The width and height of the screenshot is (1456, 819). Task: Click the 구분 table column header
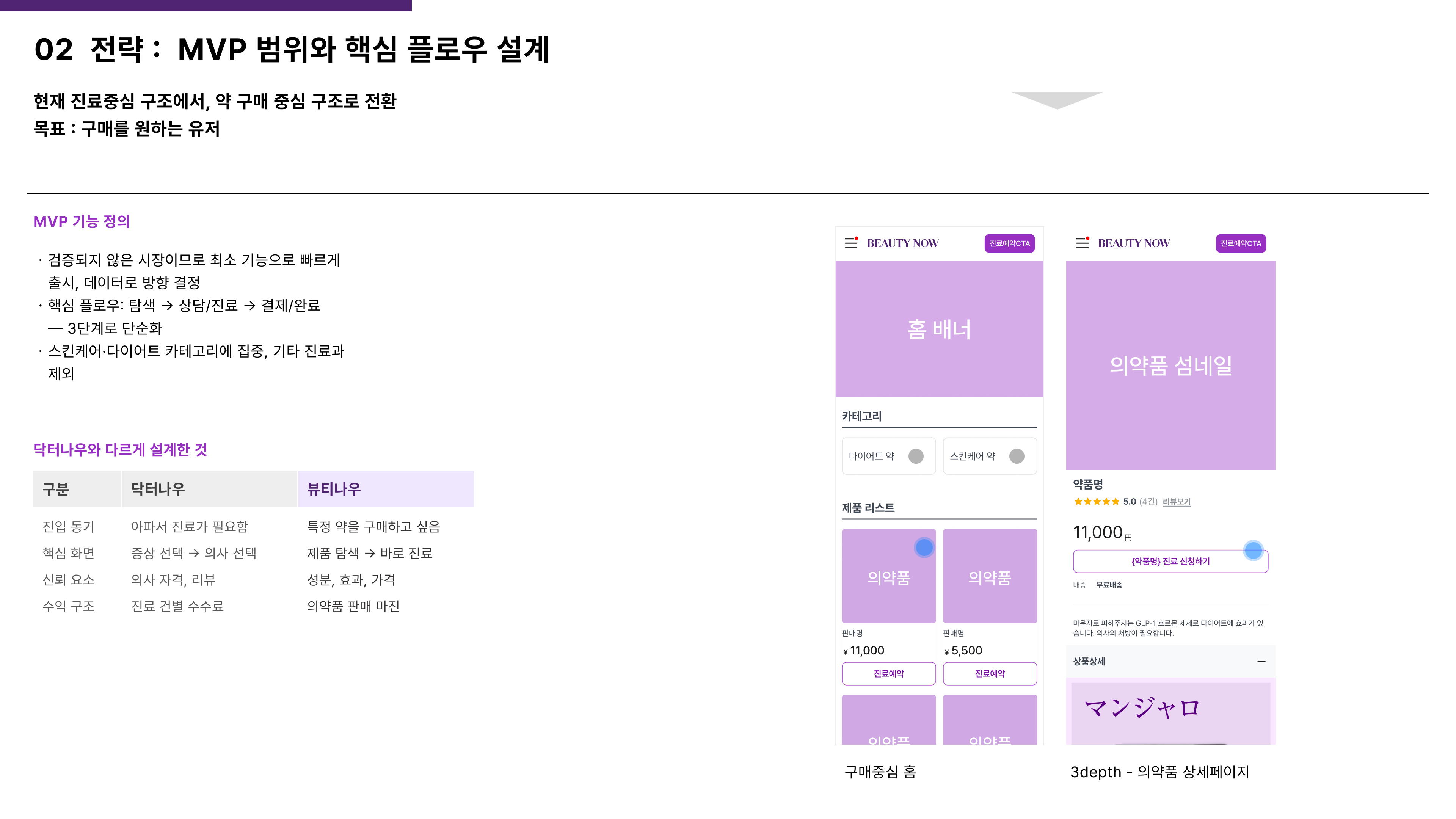pyautogui.click(x=77, y=489)
